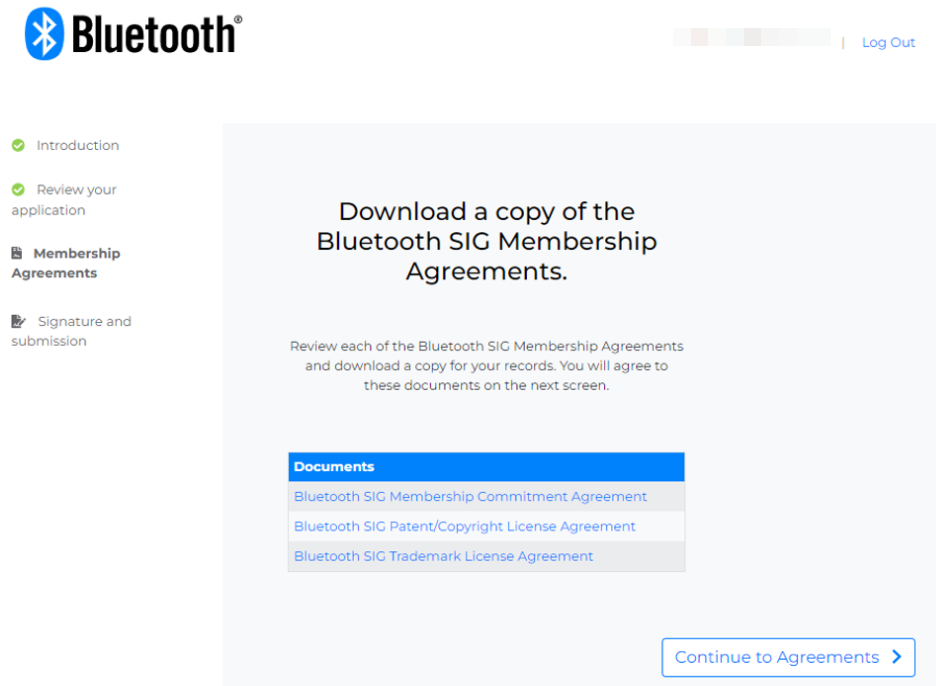This screenshot has height=686, width=936.
Task: Click the document icon next to Membership Agreements
Action: click(x=17, y=253)
